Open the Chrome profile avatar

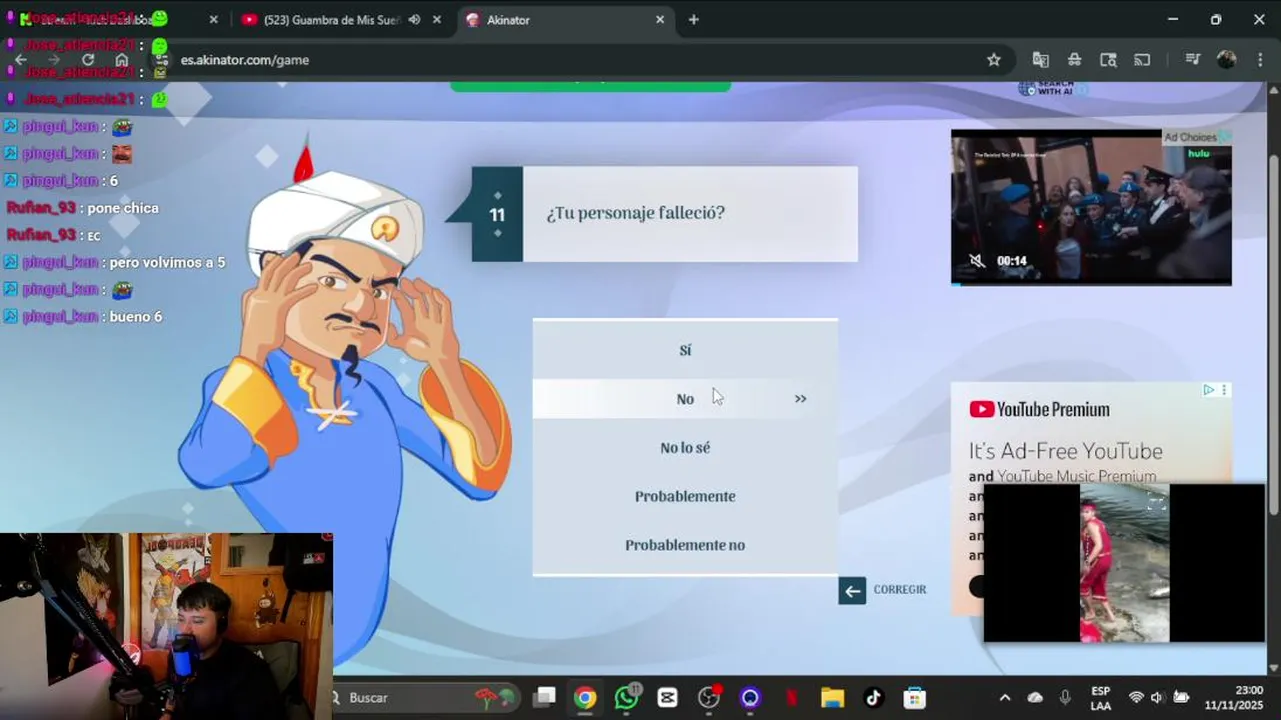click(1226, 60)
